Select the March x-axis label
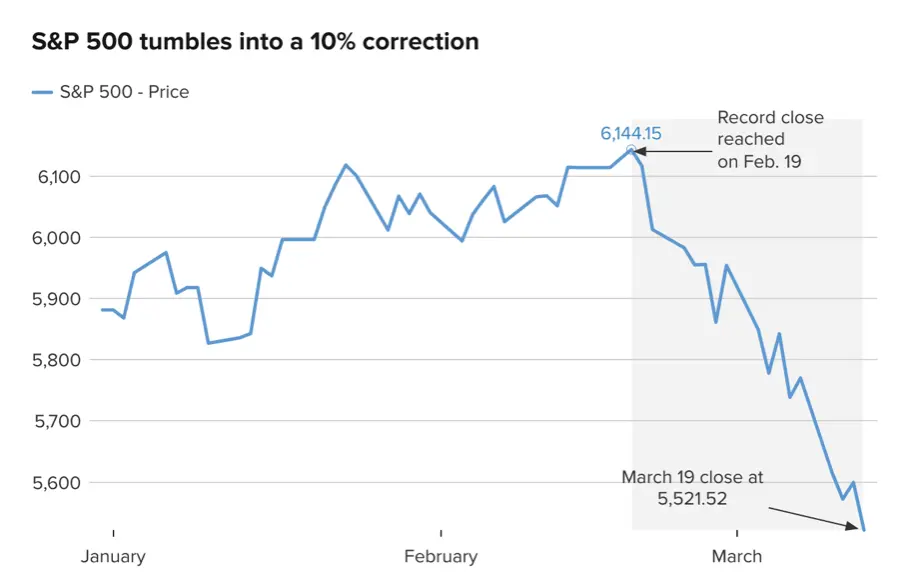Viewport: 900px width, 584px height. (x=737, y=556)
